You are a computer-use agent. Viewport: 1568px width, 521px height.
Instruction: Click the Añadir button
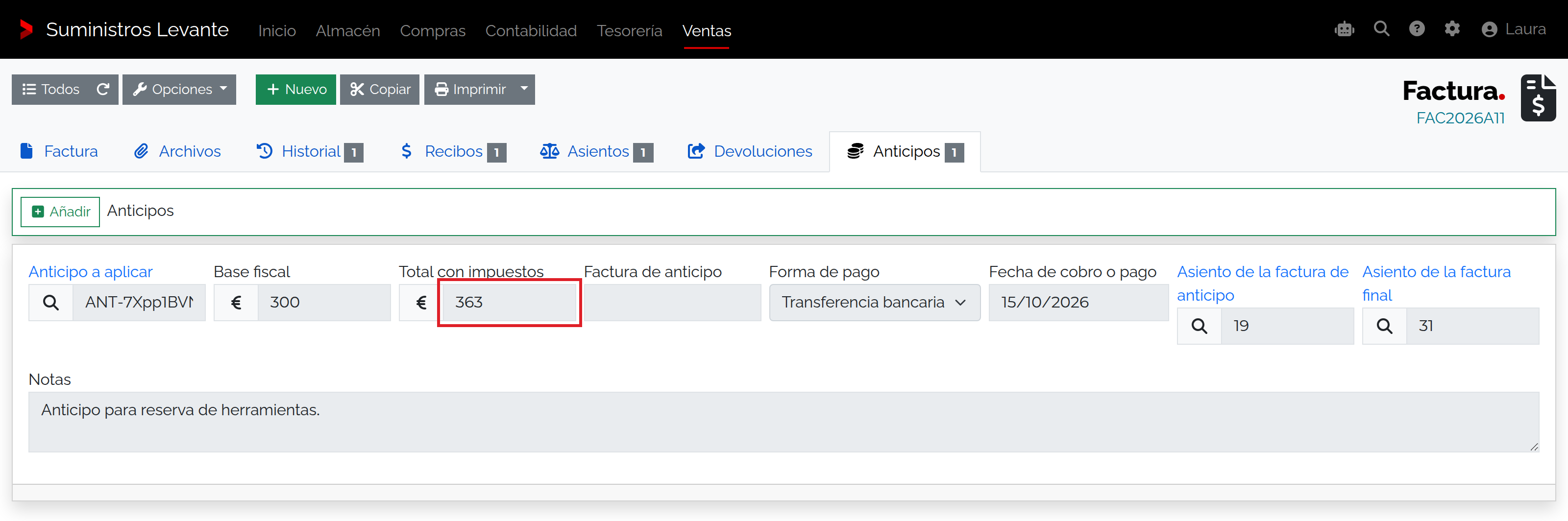[60, 212]
